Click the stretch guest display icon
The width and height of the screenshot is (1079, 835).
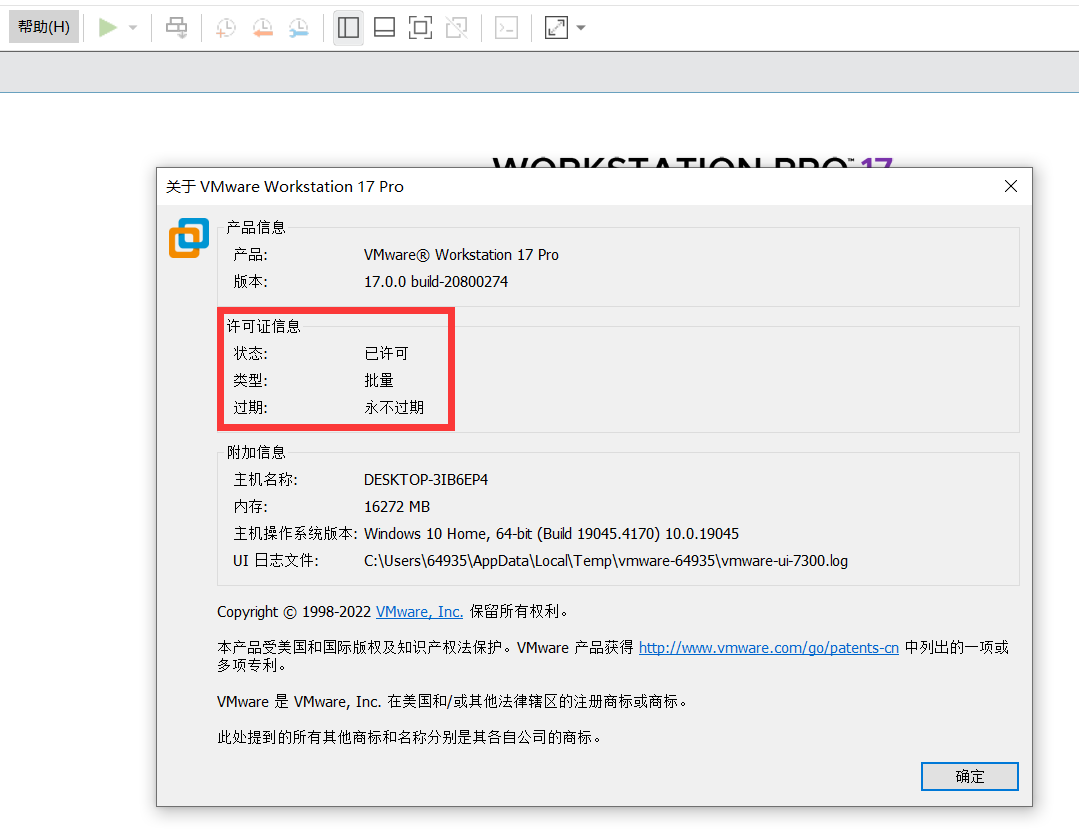coord(556,28)
